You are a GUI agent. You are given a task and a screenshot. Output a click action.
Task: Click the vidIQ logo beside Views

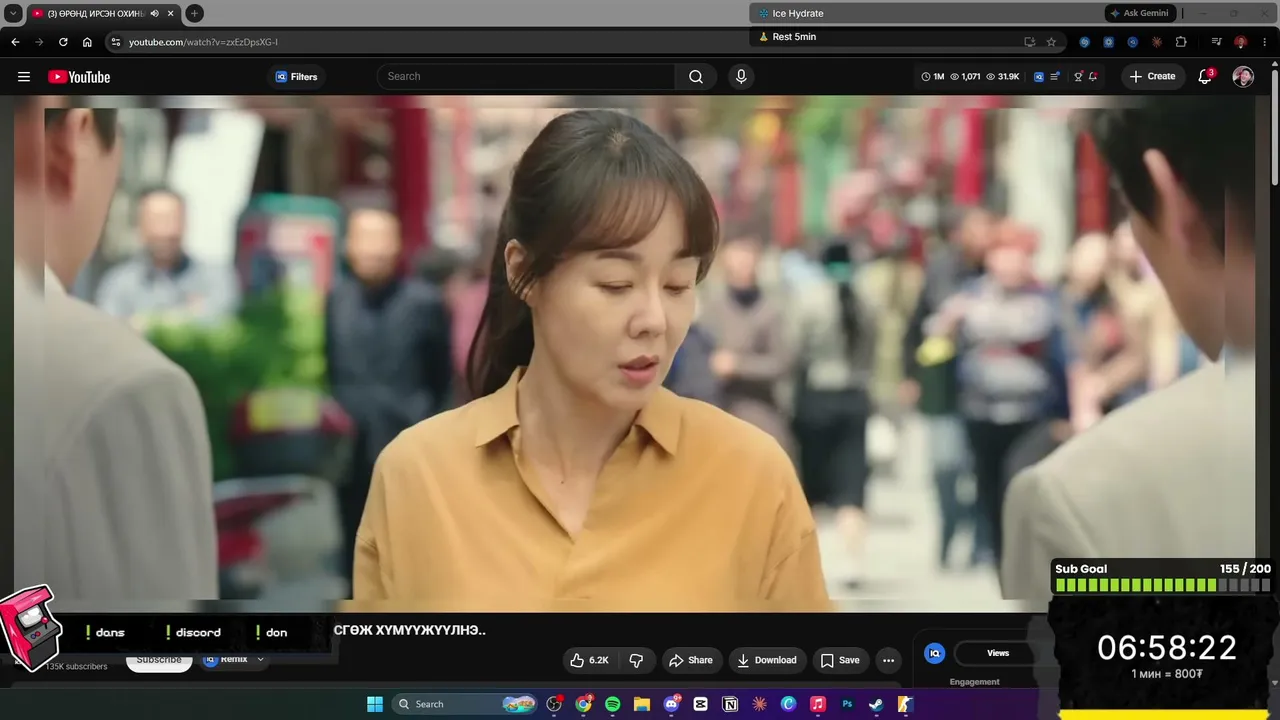[x=935, y=653]
